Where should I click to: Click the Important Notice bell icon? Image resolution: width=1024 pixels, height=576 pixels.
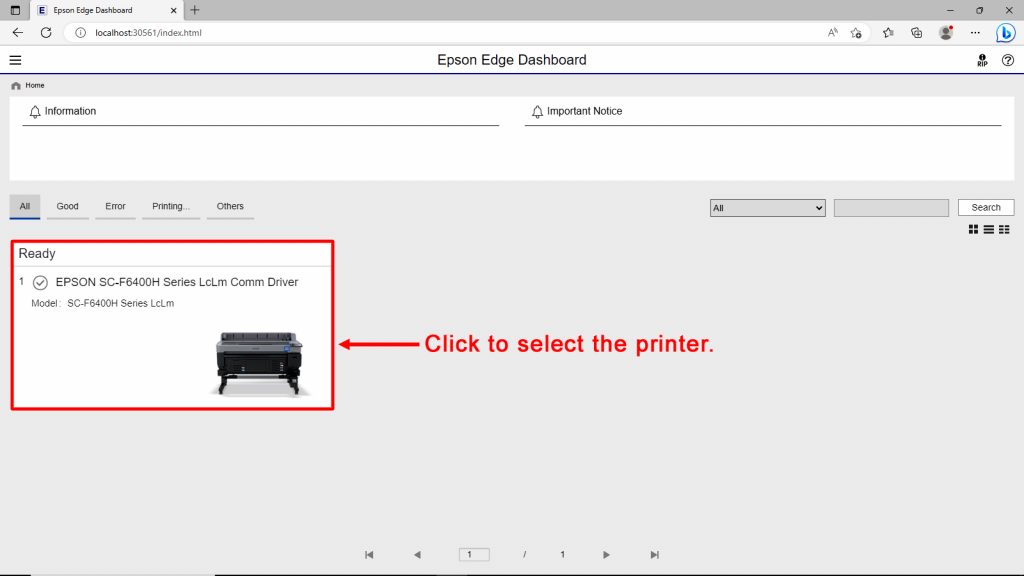coord(537,112)
